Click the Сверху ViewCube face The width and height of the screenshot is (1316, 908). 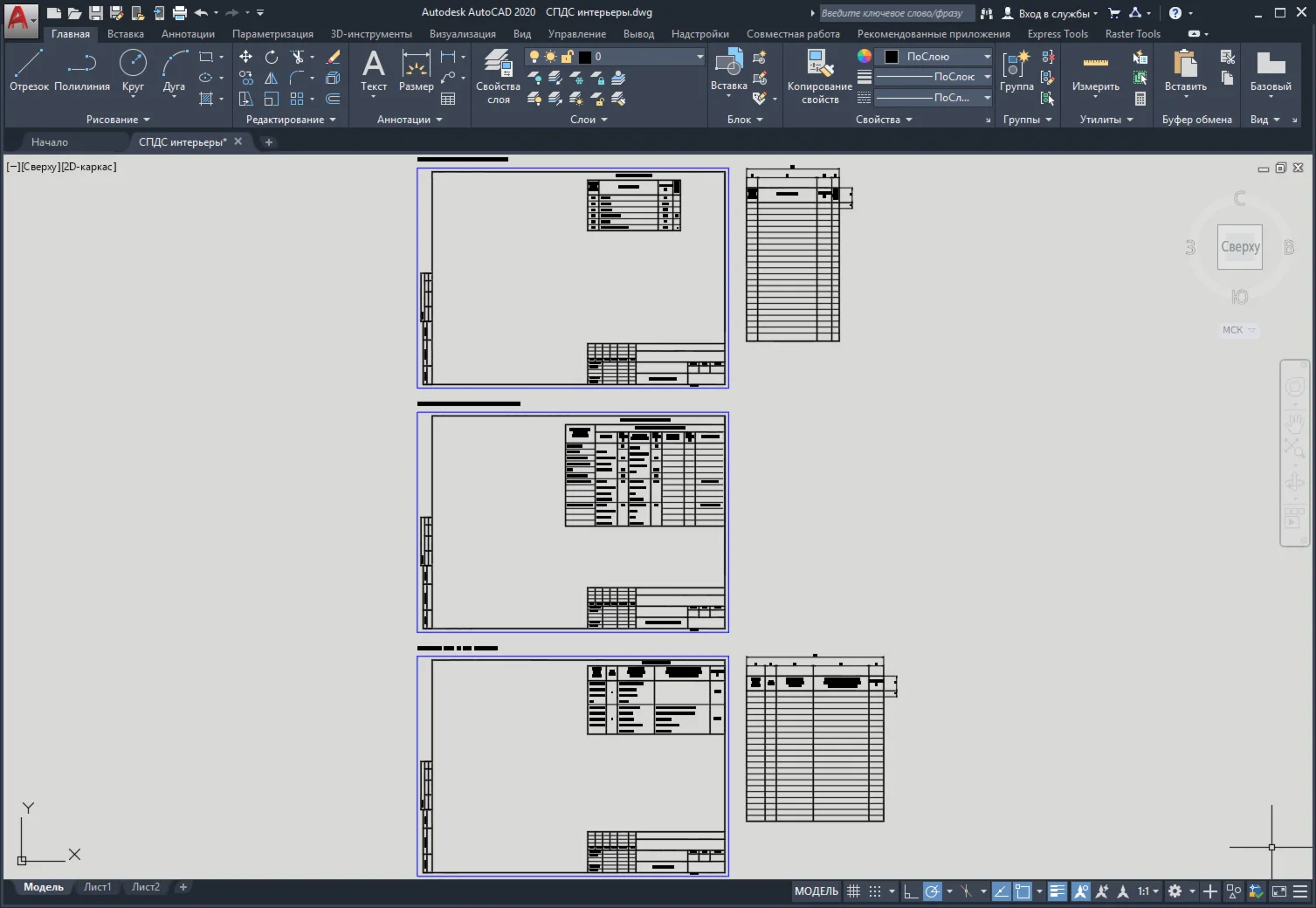click(x=1240, y=247)
